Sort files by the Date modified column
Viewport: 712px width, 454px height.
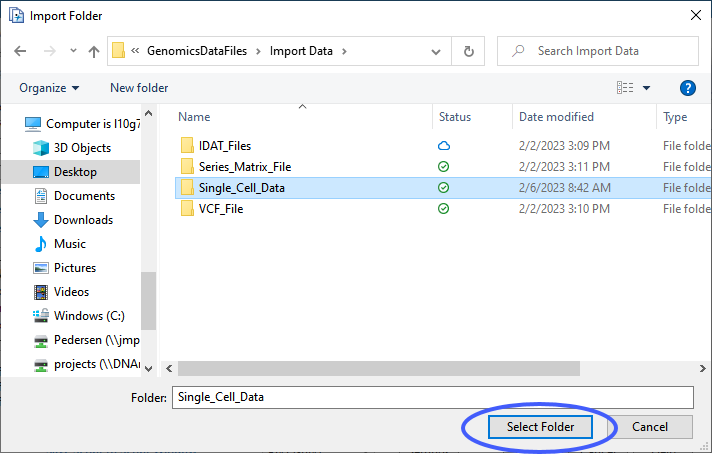point(556,117)
